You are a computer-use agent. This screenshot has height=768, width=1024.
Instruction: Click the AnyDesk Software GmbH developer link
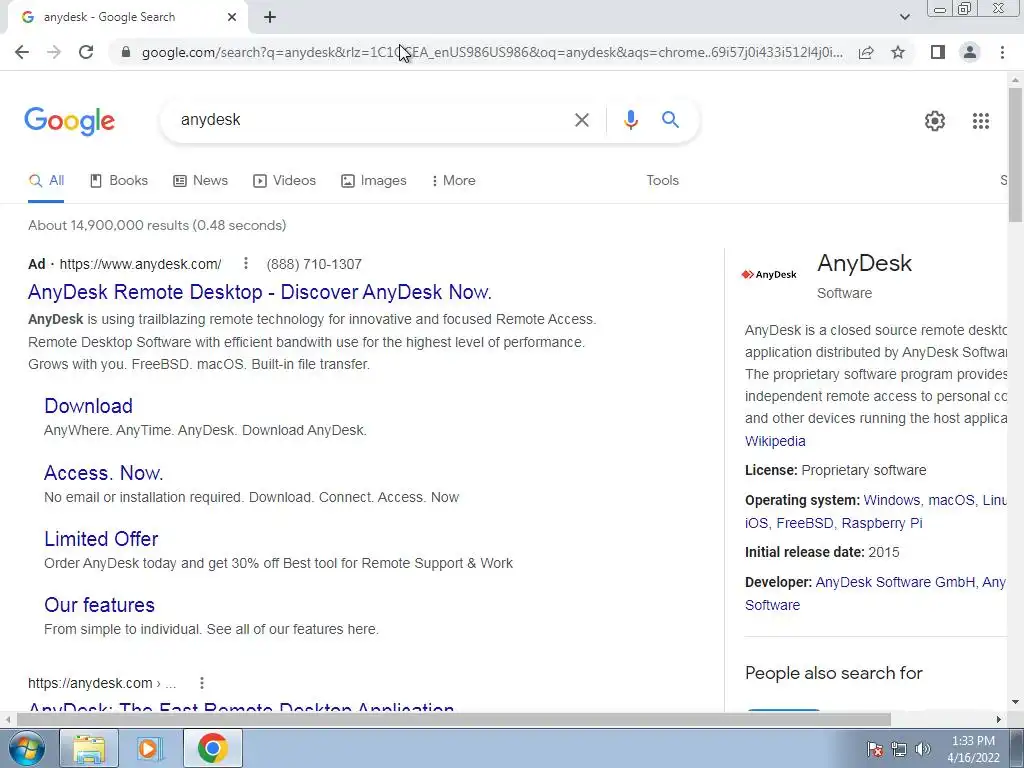tap(895, 583)
